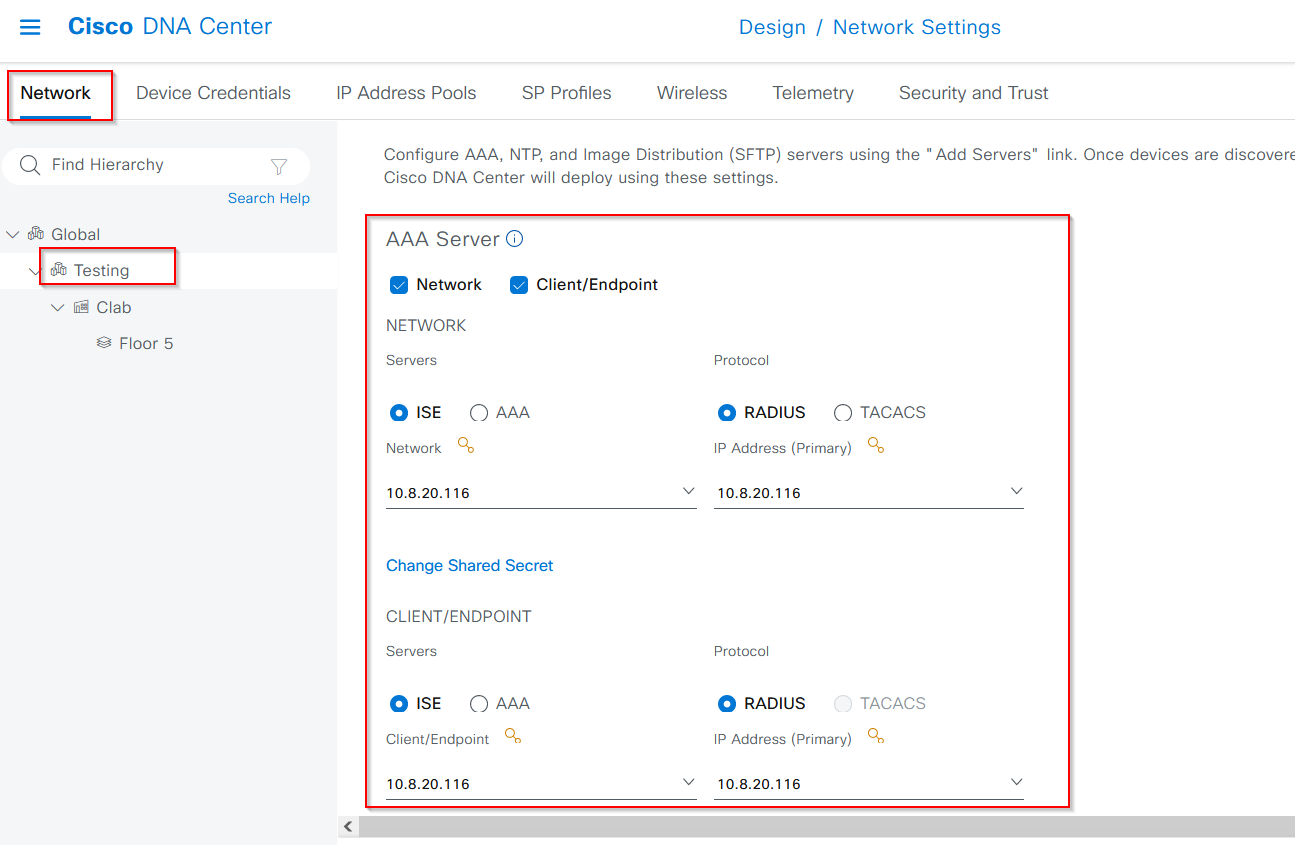Image resolution: width=1295 pixels, height=845 pixels.
Task: Toggle the Network checkbox
Action: tap(399, 285)
